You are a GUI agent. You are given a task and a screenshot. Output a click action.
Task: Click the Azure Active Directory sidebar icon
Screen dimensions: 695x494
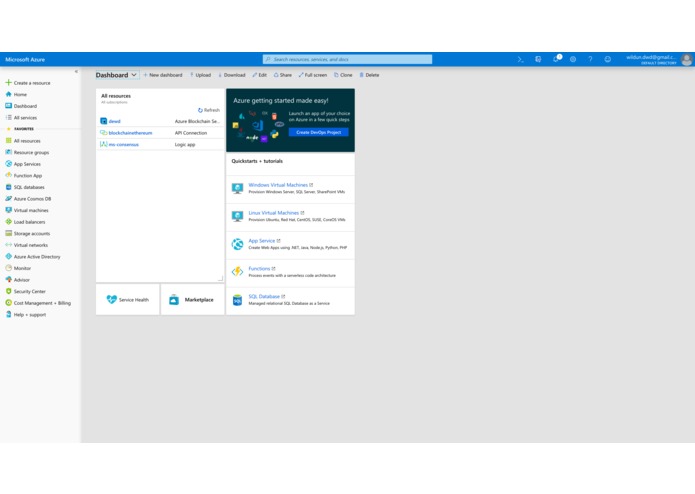tap(8, 257)
